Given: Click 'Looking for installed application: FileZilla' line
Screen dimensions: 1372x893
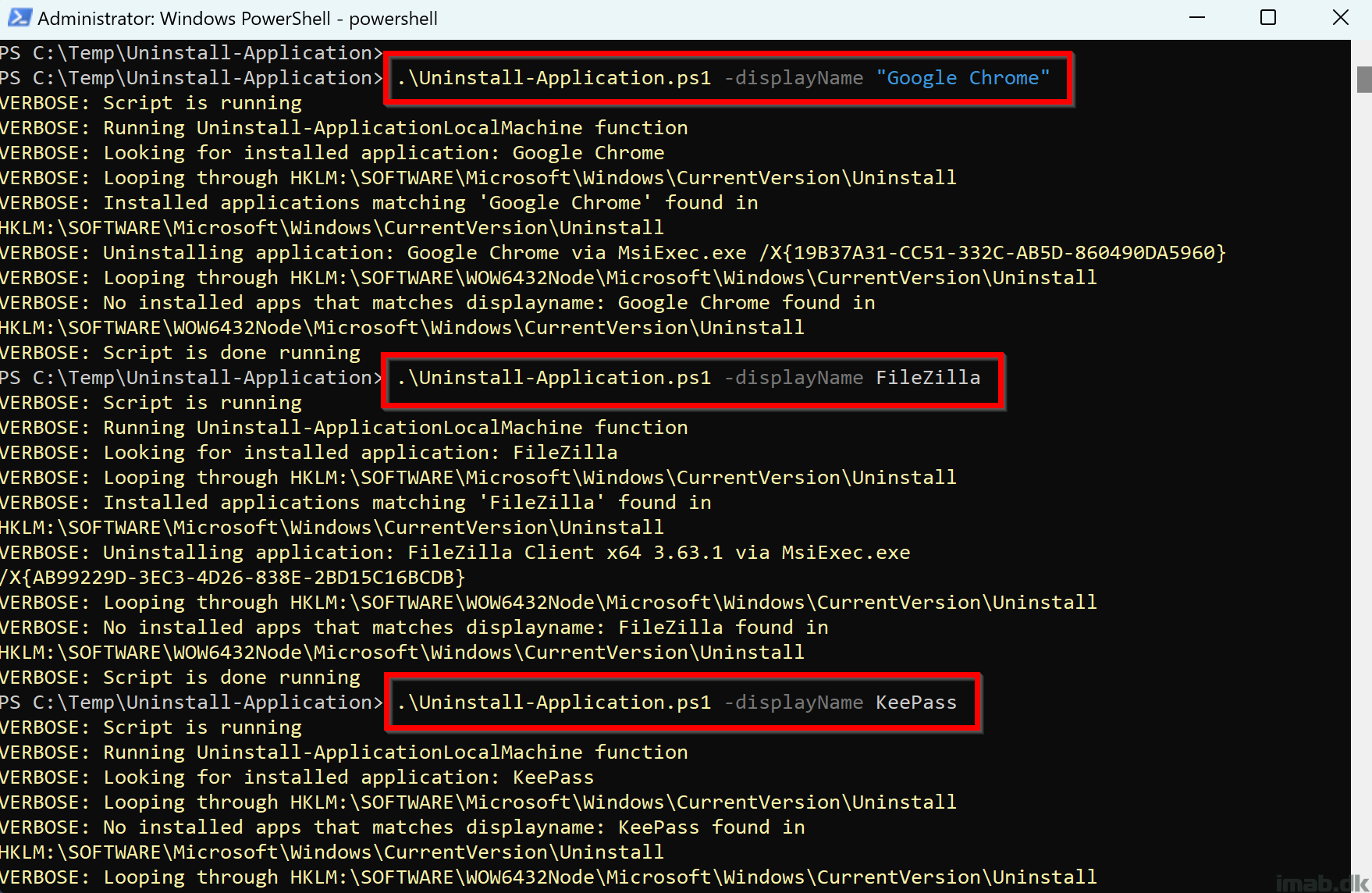Looking at the screenshot, I should click(x=309, y=453).
